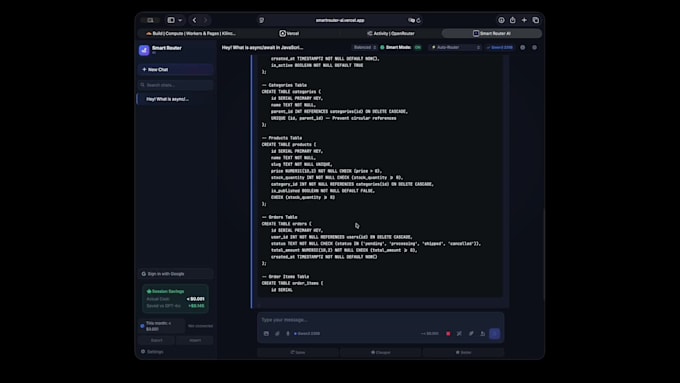This screenshot has width=680, height=383.
Task: Click the microphone icon in composer
Action: pyautogui.click(x=288, y=334)
